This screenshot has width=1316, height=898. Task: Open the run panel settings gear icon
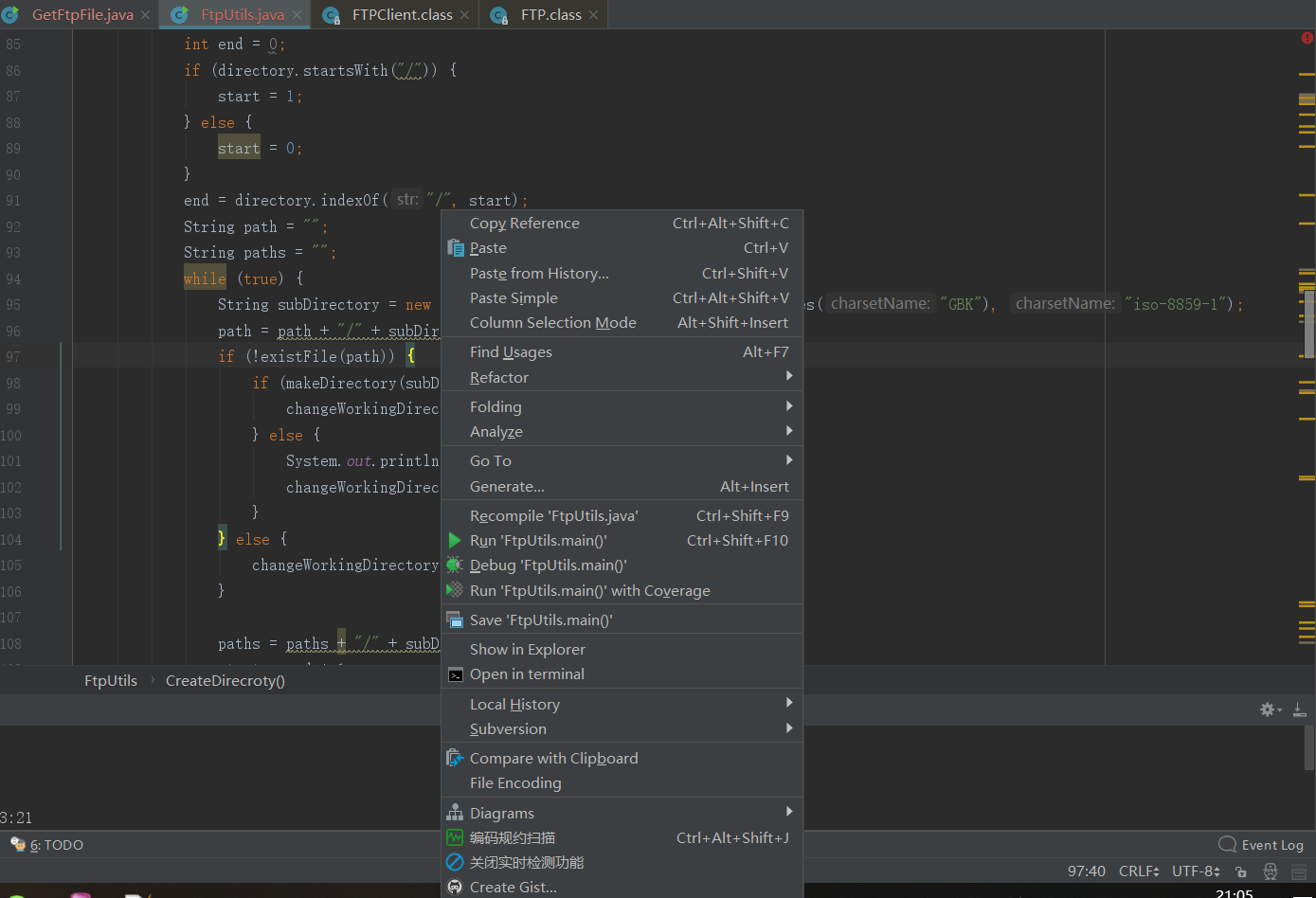(x=1267, y=709)
